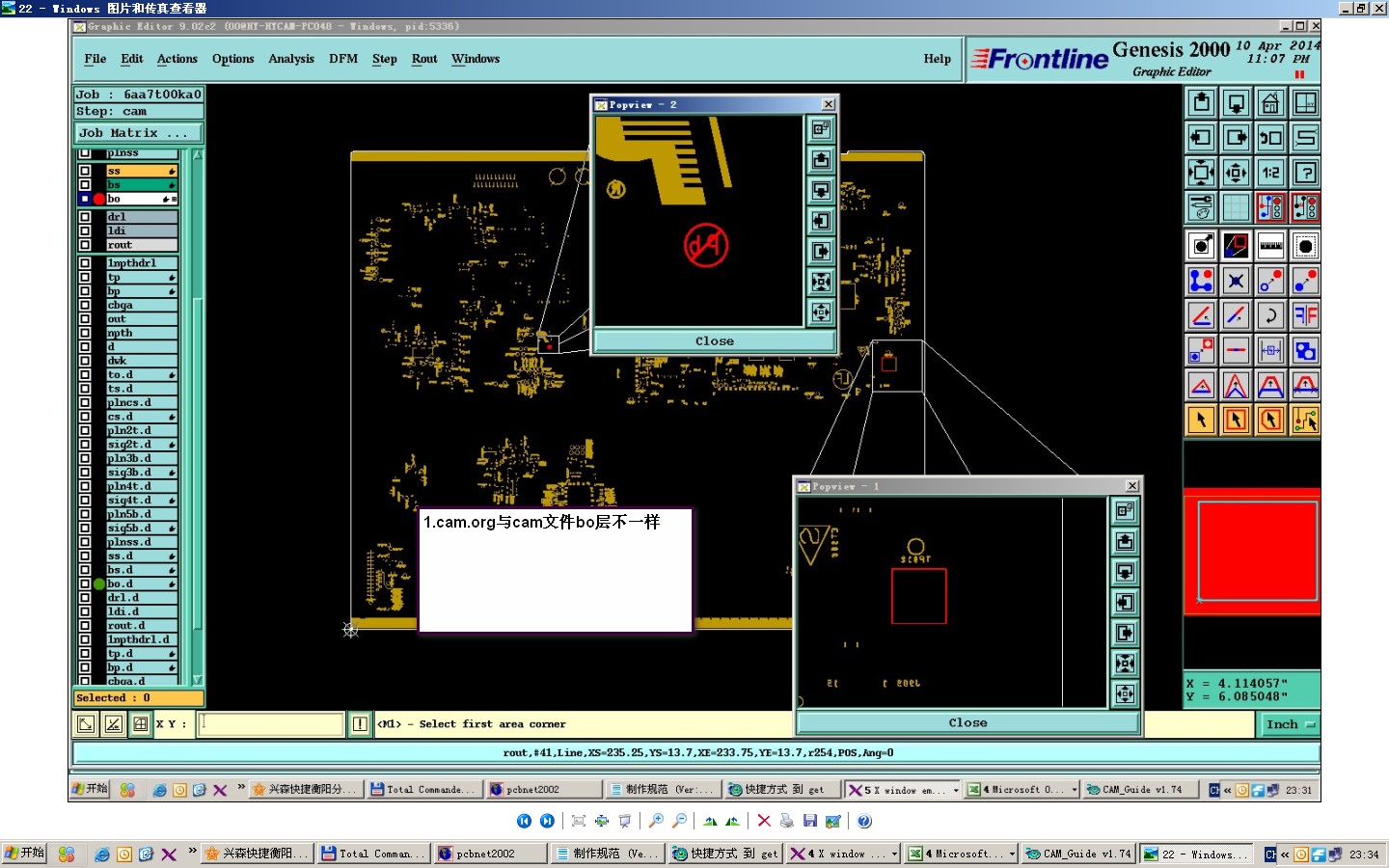The width and height of the screenshot is (1389, 868).
Task: Click the 1:2 zoom scale icon
Action: pos(1270,173)
